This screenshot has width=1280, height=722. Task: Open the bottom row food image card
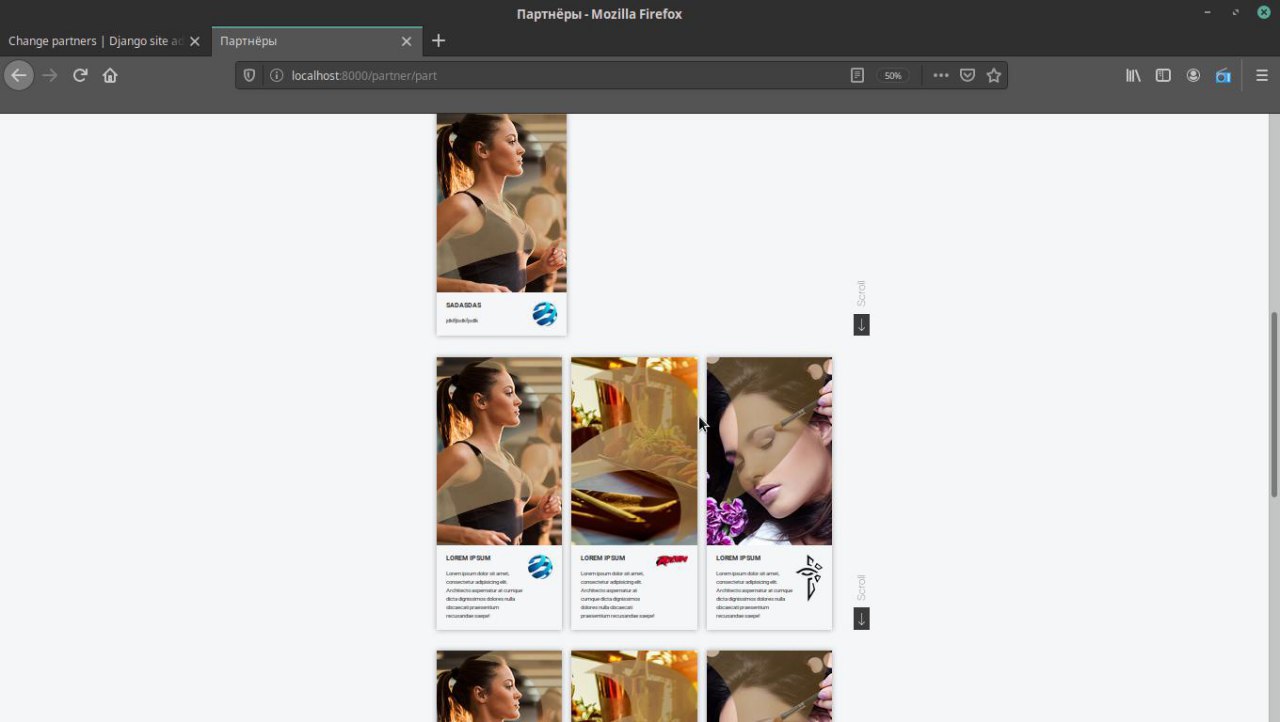click(634, 686)
